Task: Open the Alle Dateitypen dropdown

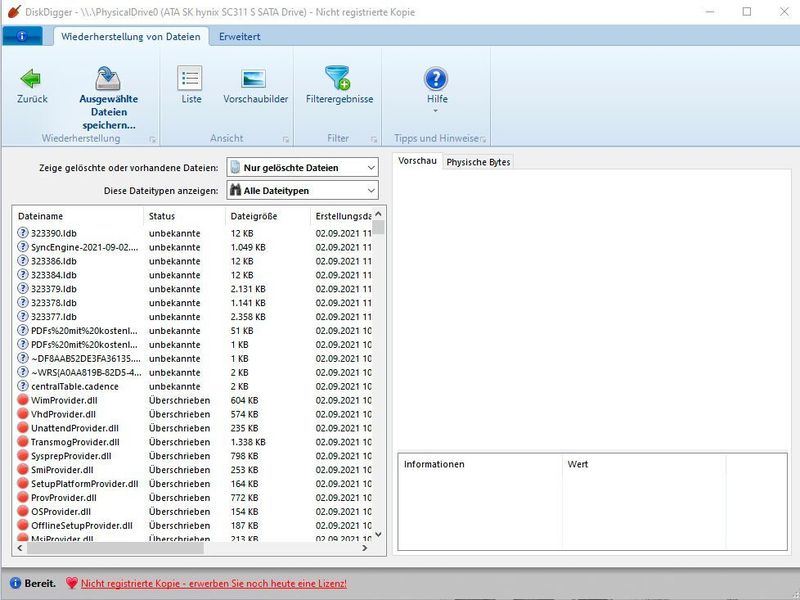Action: pyautogui.click(x=302, y=190)
